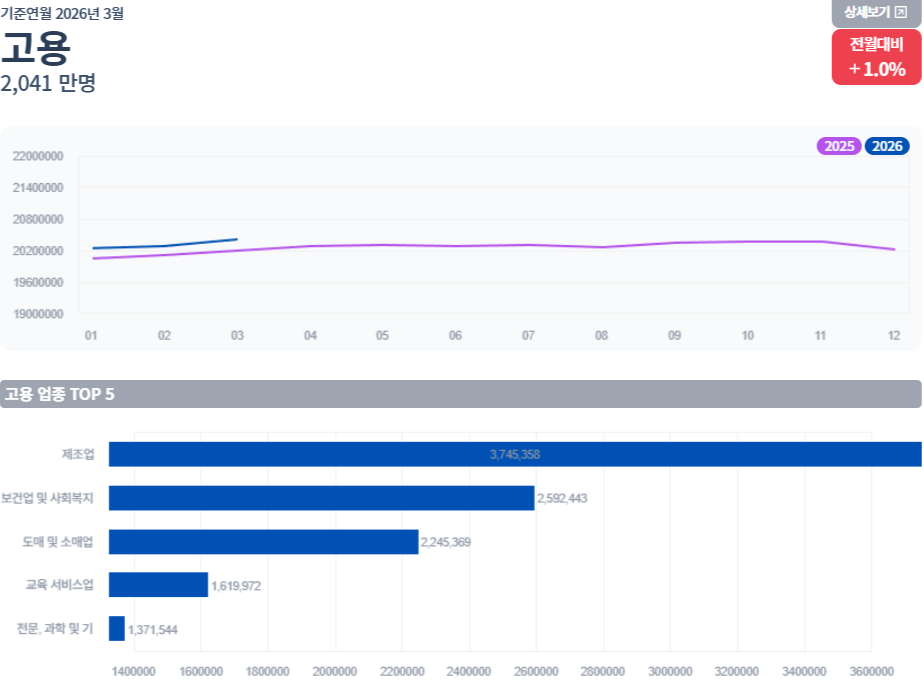
Task: Click the 고용 업종 TOP 5 header
Action: click(x=461, y=394)
